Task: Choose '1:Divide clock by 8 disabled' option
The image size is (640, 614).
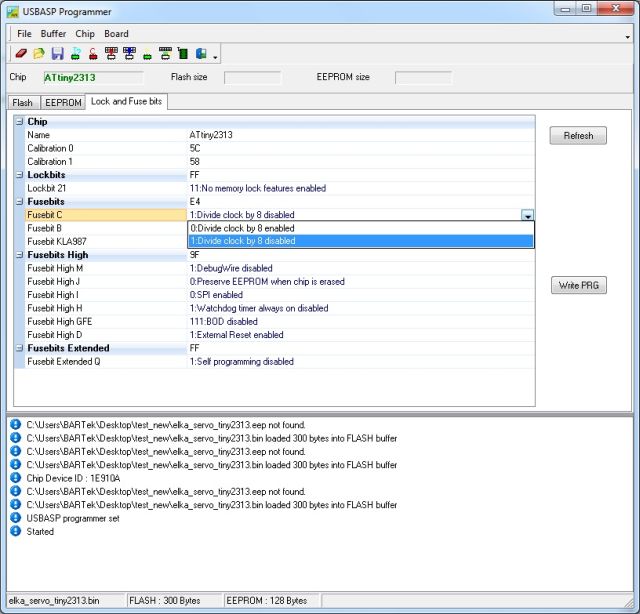Action: pos(361,241)
